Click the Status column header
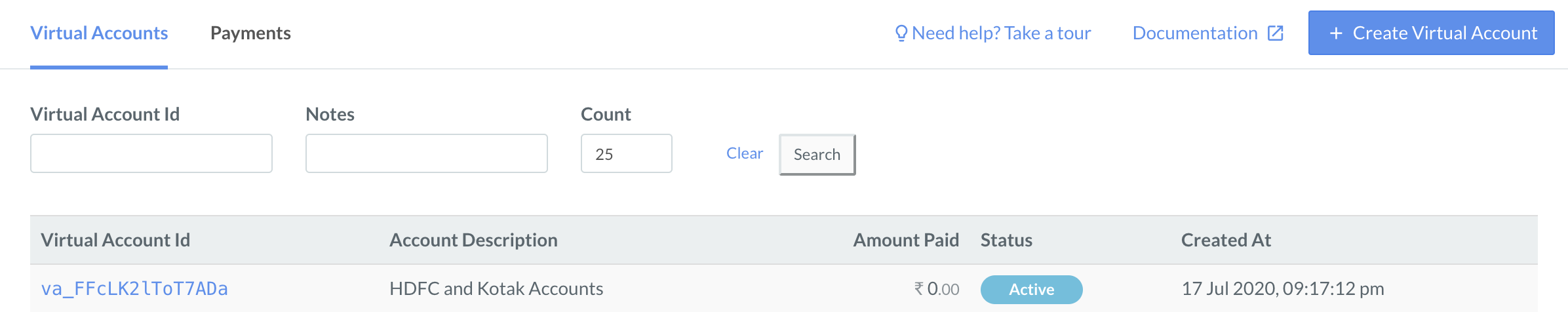 (x=1006, y=241)
